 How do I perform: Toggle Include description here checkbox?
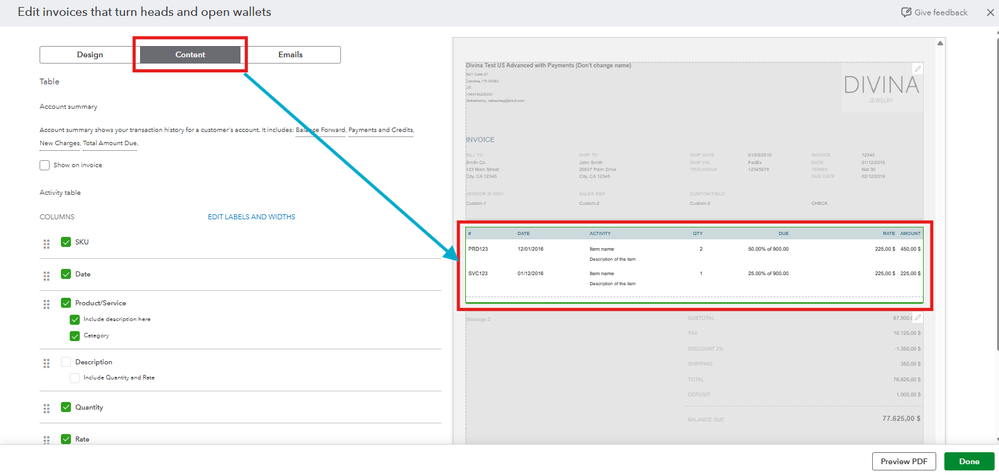[x=75, y=319]
